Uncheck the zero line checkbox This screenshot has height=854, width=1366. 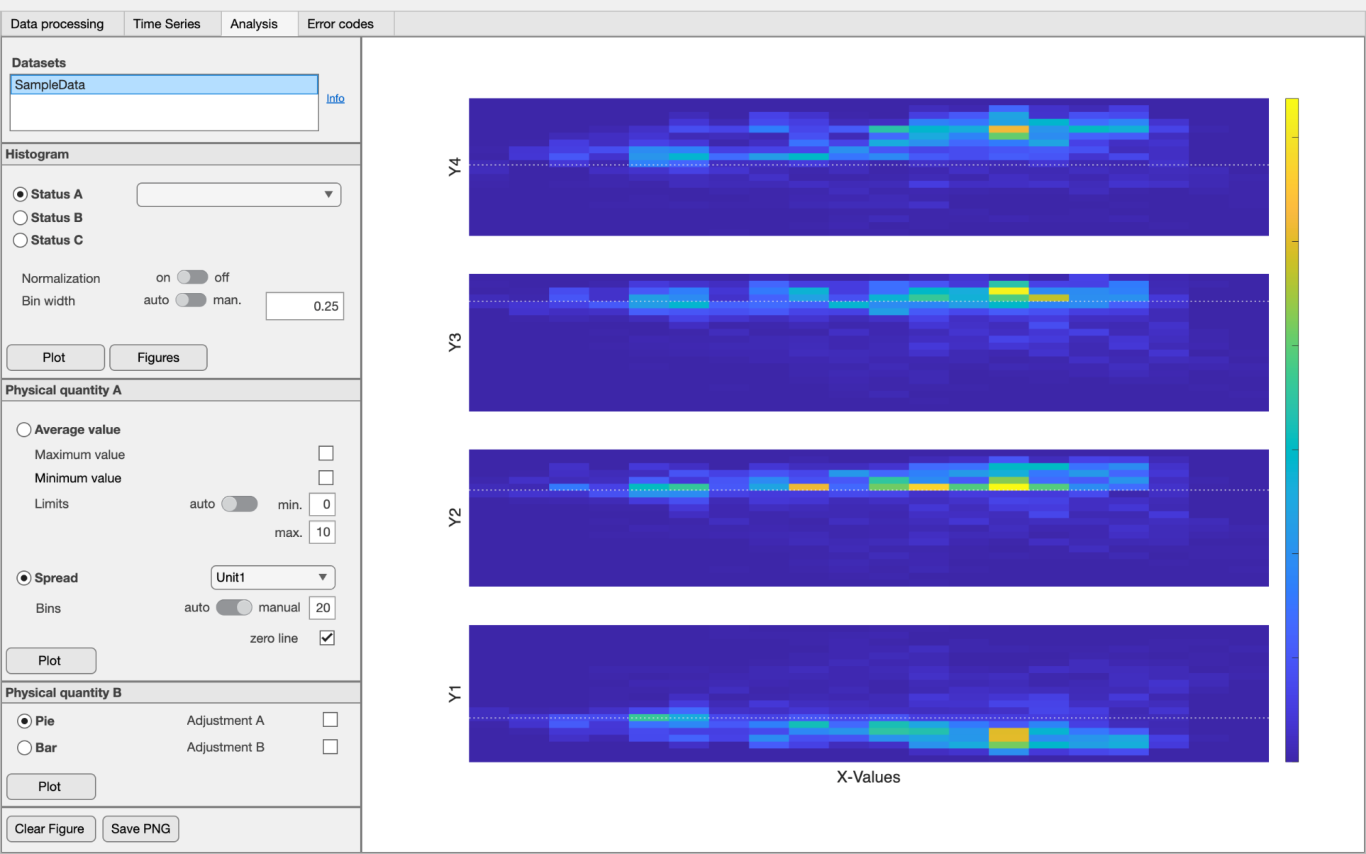pyautogui.click(x=326, y=638)
